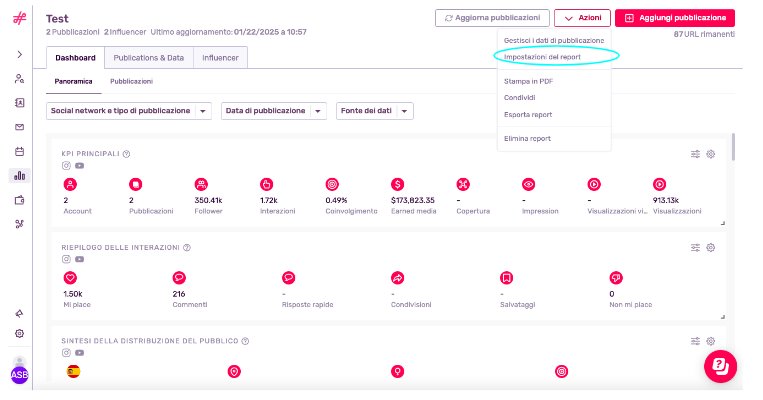The width and height of the screenshot is (763, 400).
Task: Expand the sidebar with the chevron arrow
Action: pyautogui.click(x=19, y=55)
